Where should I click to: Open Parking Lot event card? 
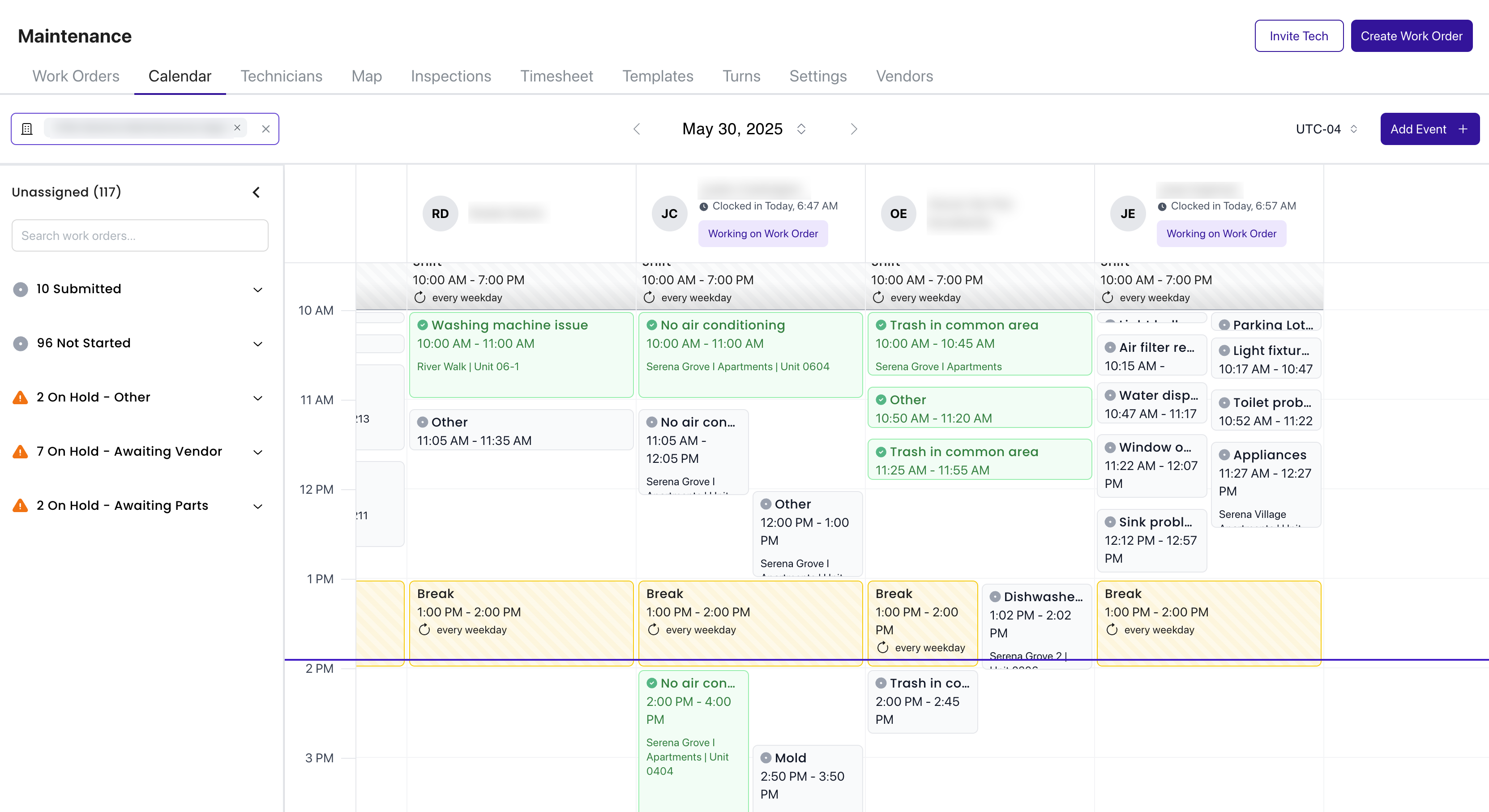click(x=1266, y=322)
